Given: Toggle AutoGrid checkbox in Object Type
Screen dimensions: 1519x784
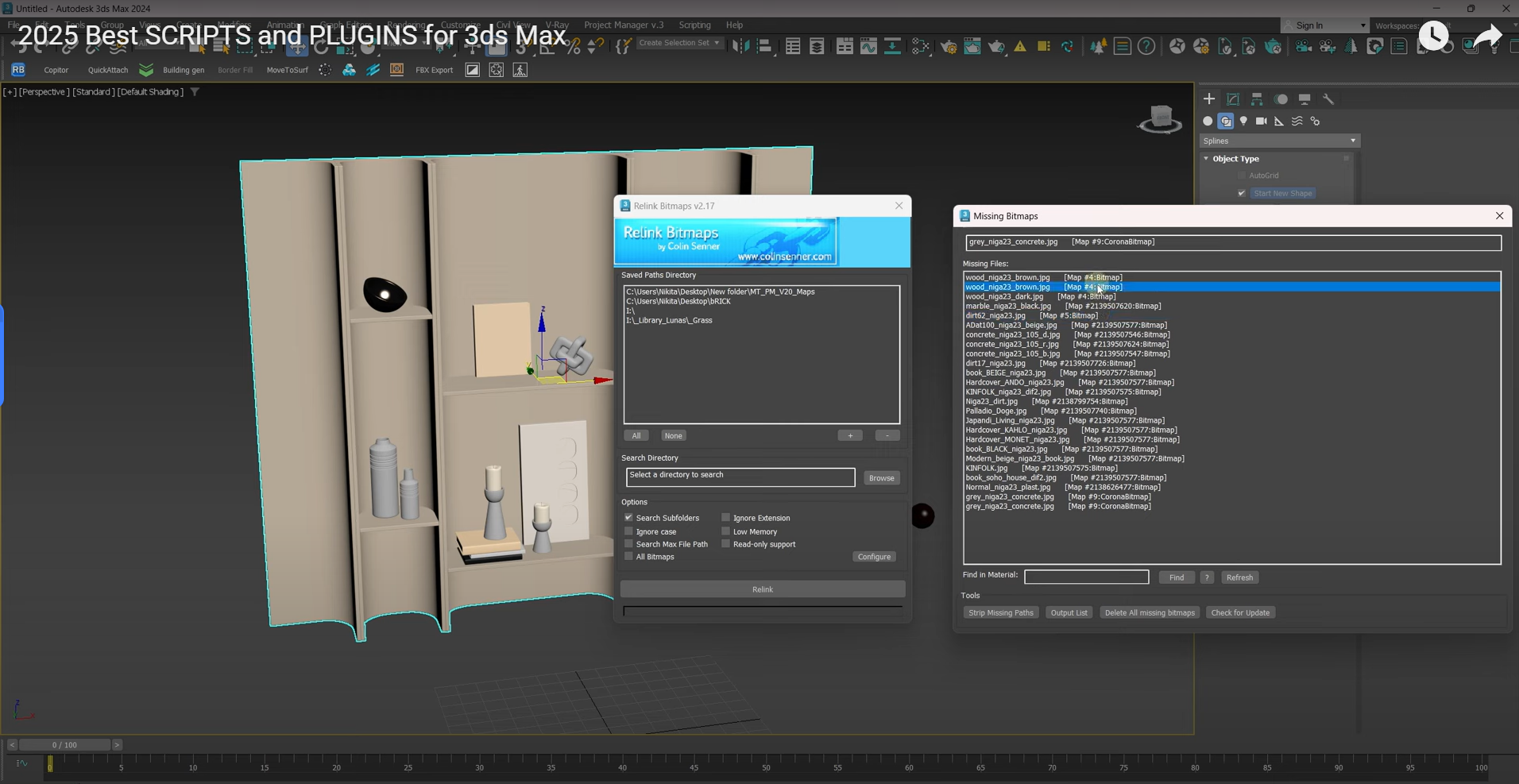Looking at the screenshot, I should [1241, 176].
